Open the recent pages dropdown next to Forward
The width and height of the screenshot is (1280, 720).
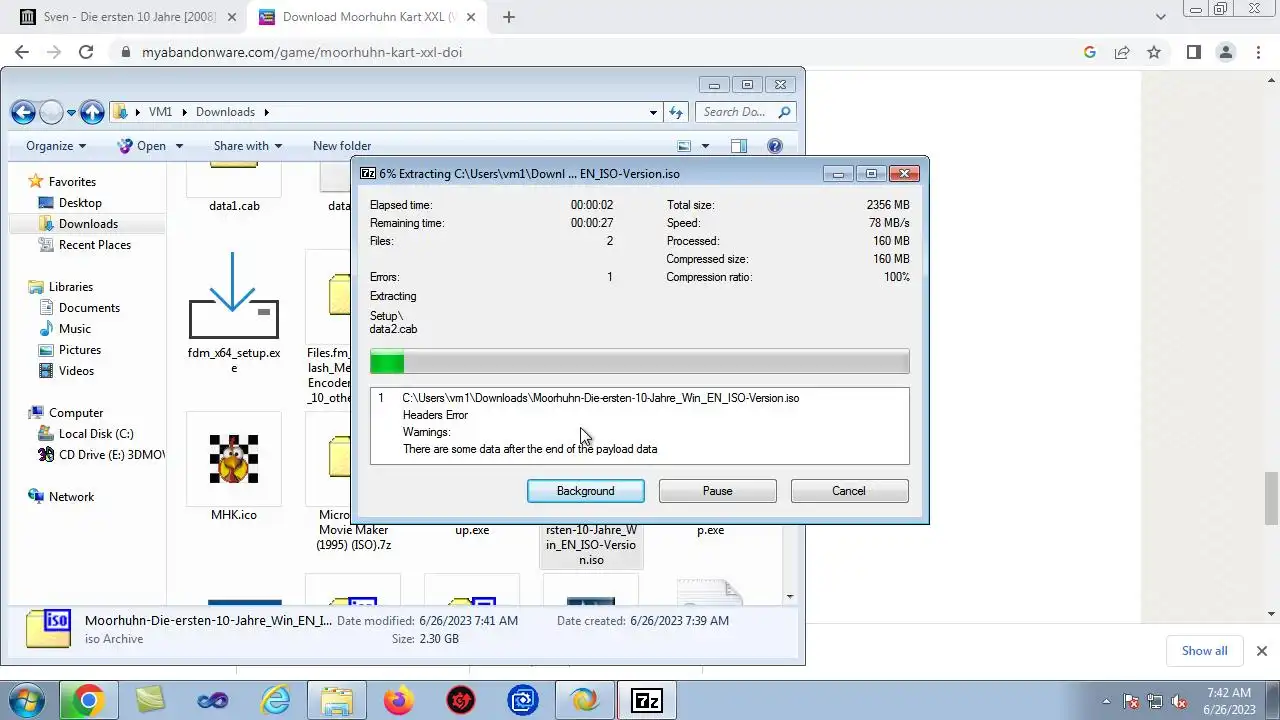pos(71,113)
